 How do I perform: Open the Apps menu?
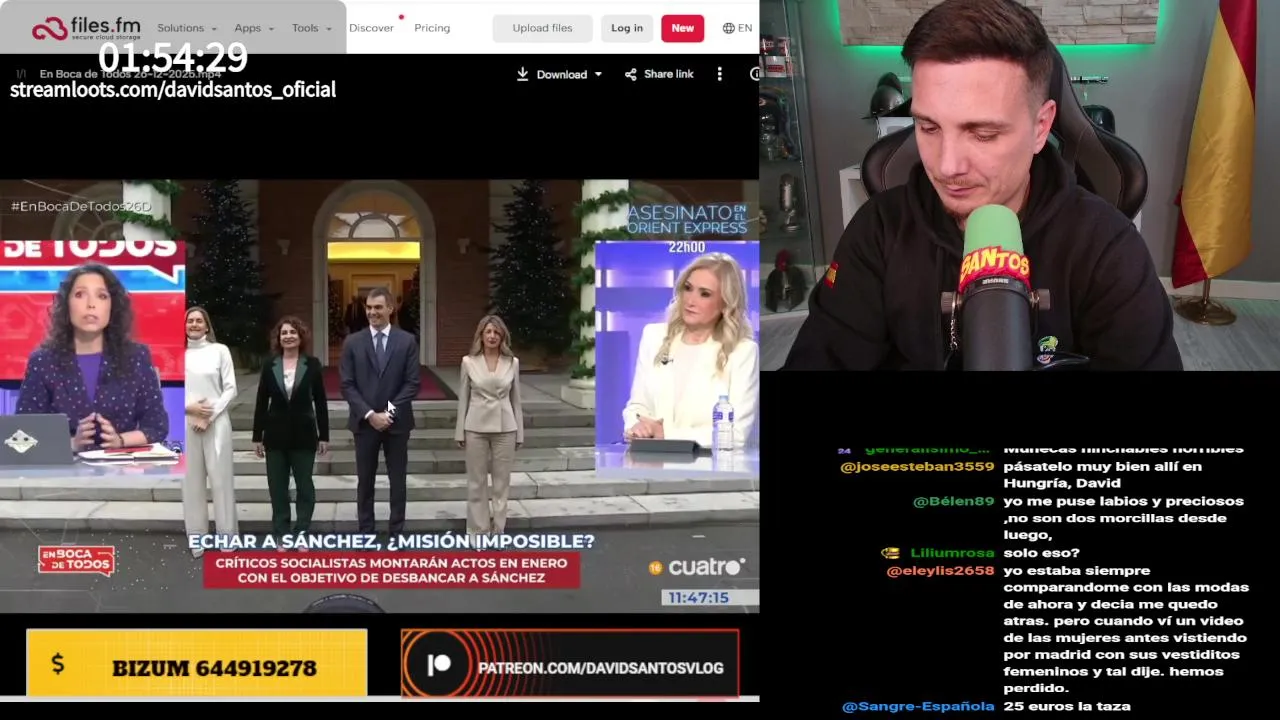[253, 28]
